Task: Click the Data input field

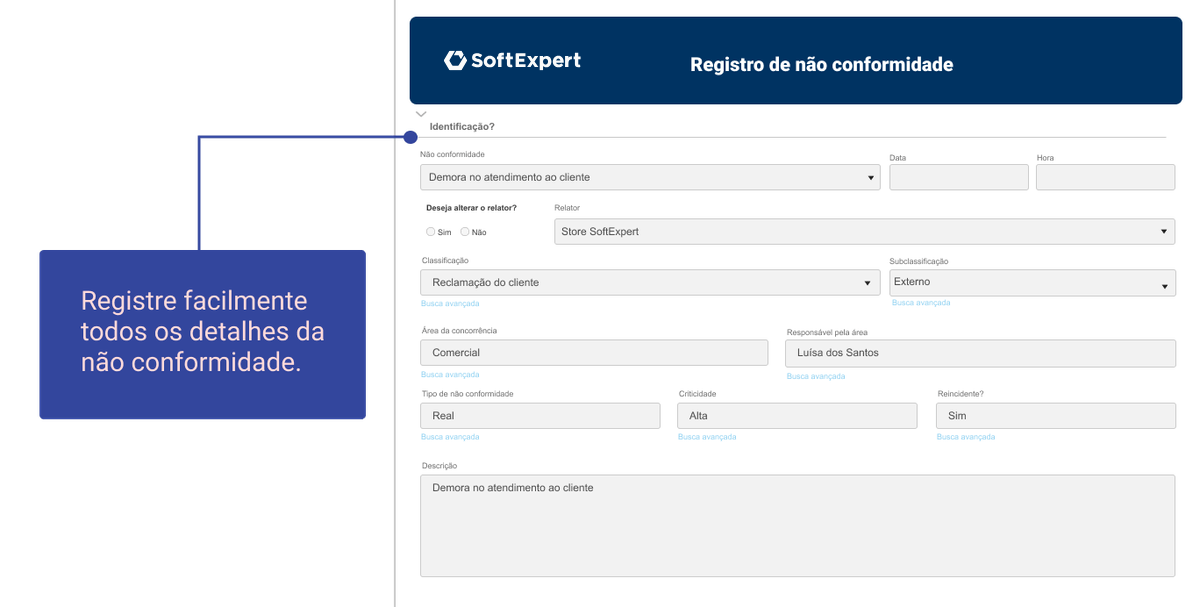Action: click(x=958, y=177)
